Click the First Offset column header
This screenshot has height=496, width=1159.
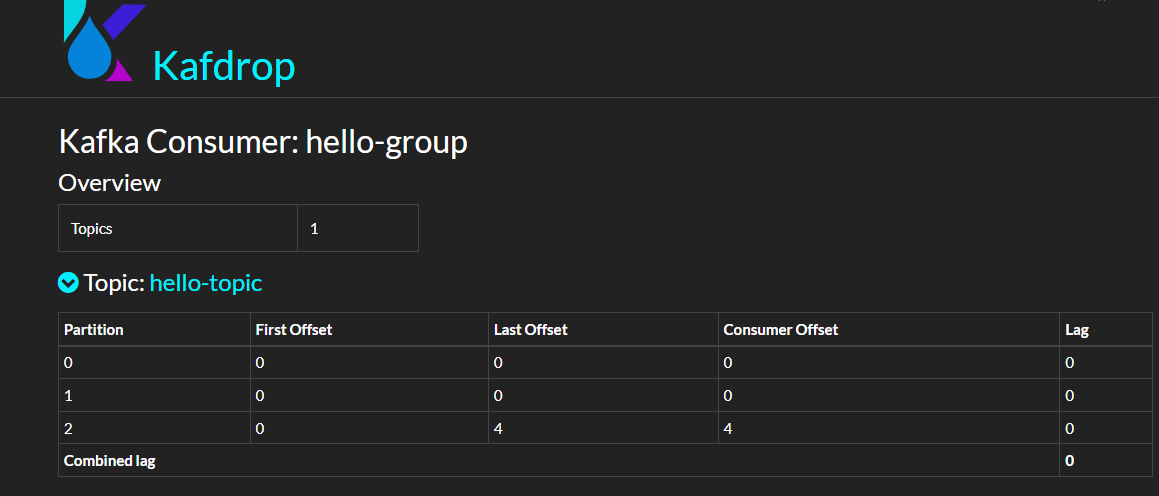click(x=294, y=330)
